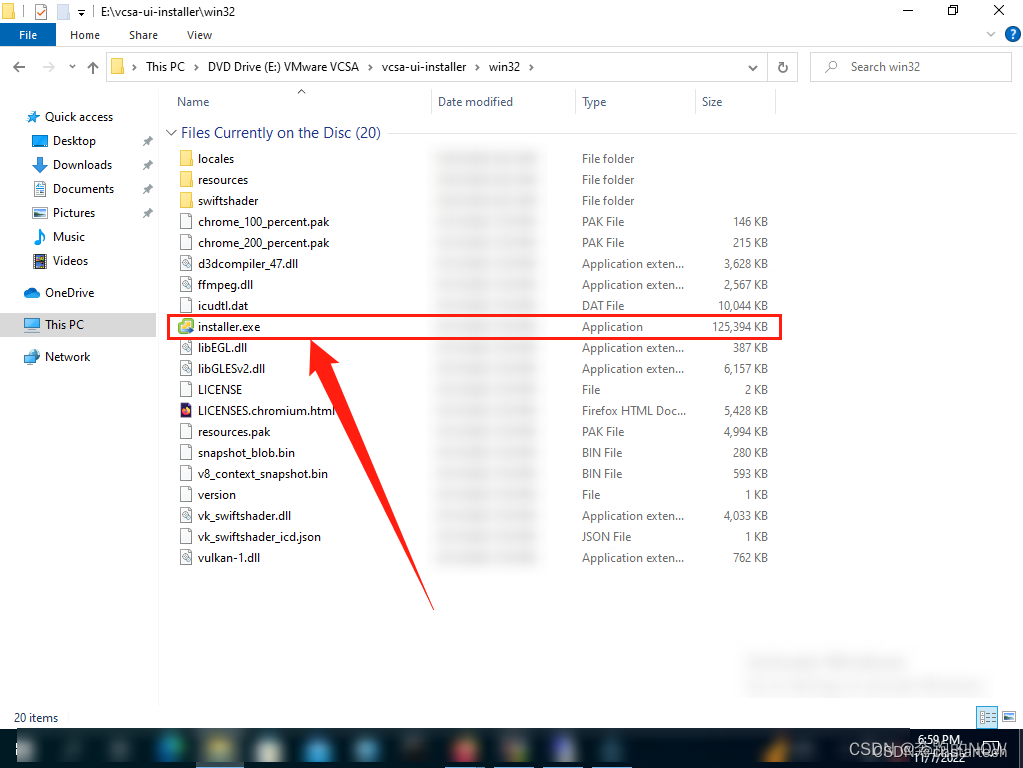The height and width of the screenshot is (768, 1023).
Task: Select the LICENSE file
Action: pos(220,390)
